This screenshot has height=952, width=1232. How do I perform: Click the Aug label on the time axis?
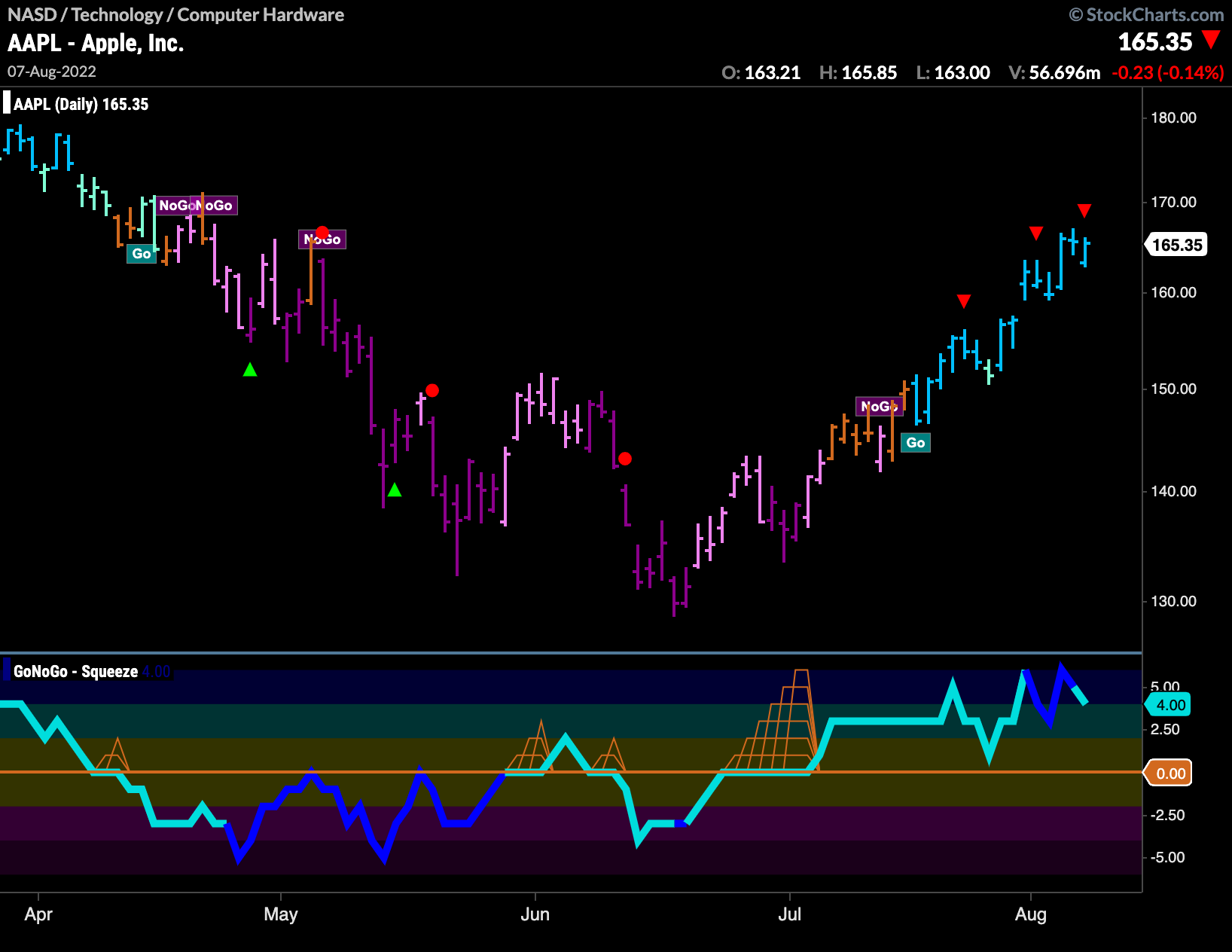[x=1031, y=914]
